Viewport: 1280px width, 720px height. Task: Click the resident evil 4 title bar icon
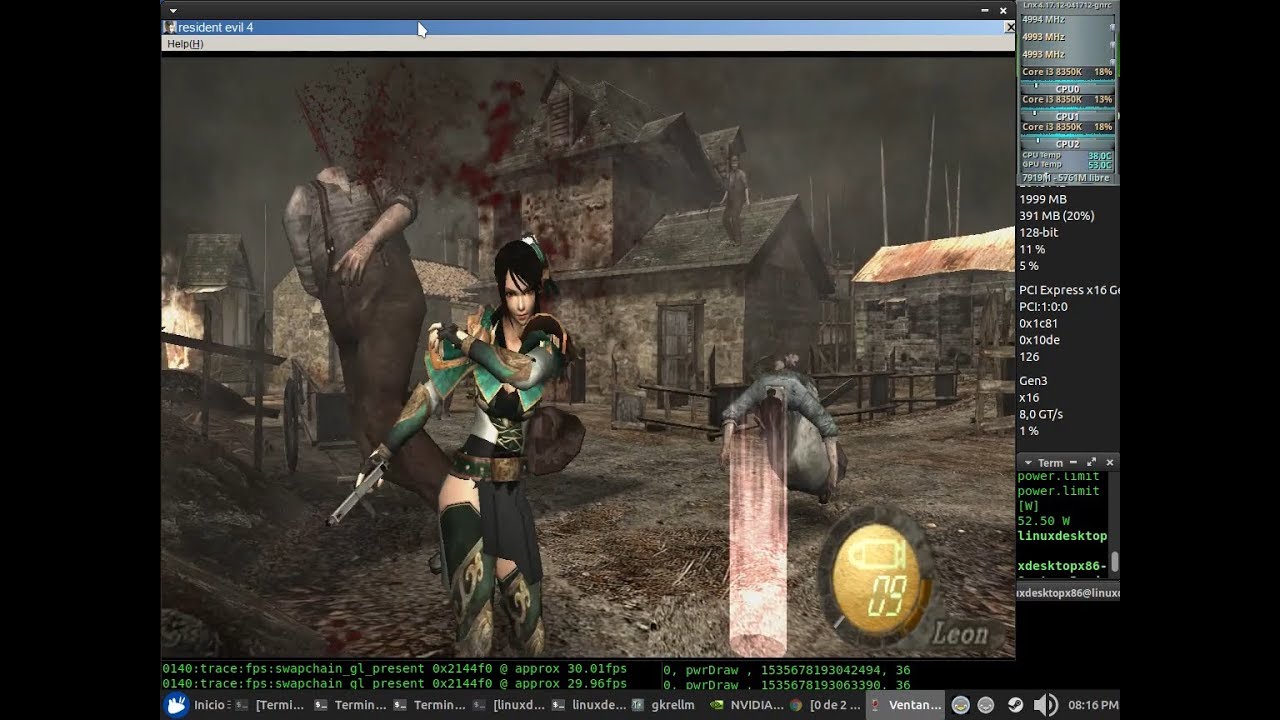[169, 27]
